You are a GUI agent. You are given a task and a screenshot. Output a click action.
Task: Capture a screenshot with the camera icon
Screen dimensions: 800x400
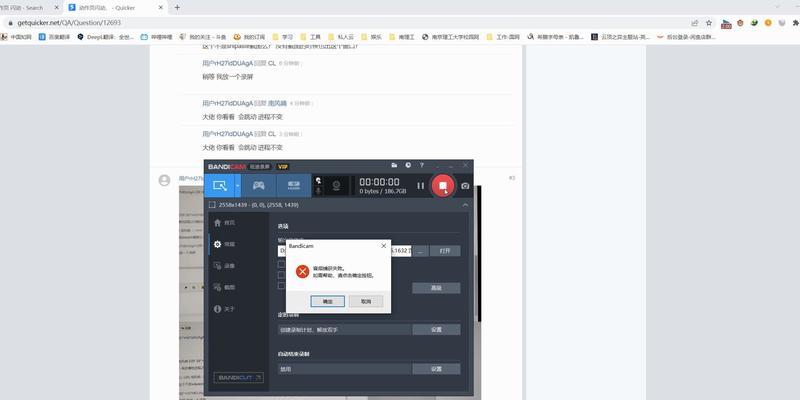(x=465, y=186)
